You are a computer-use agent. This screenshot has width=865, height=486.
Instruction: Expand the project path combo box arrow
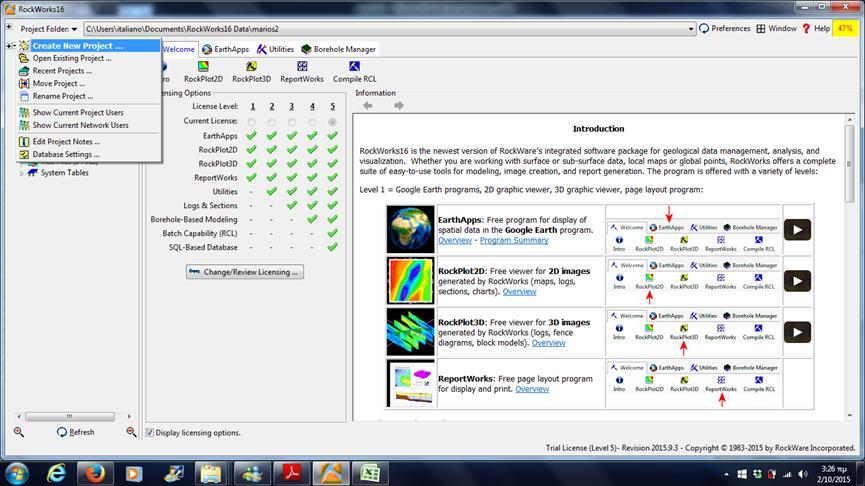click(x=691, y=29)
